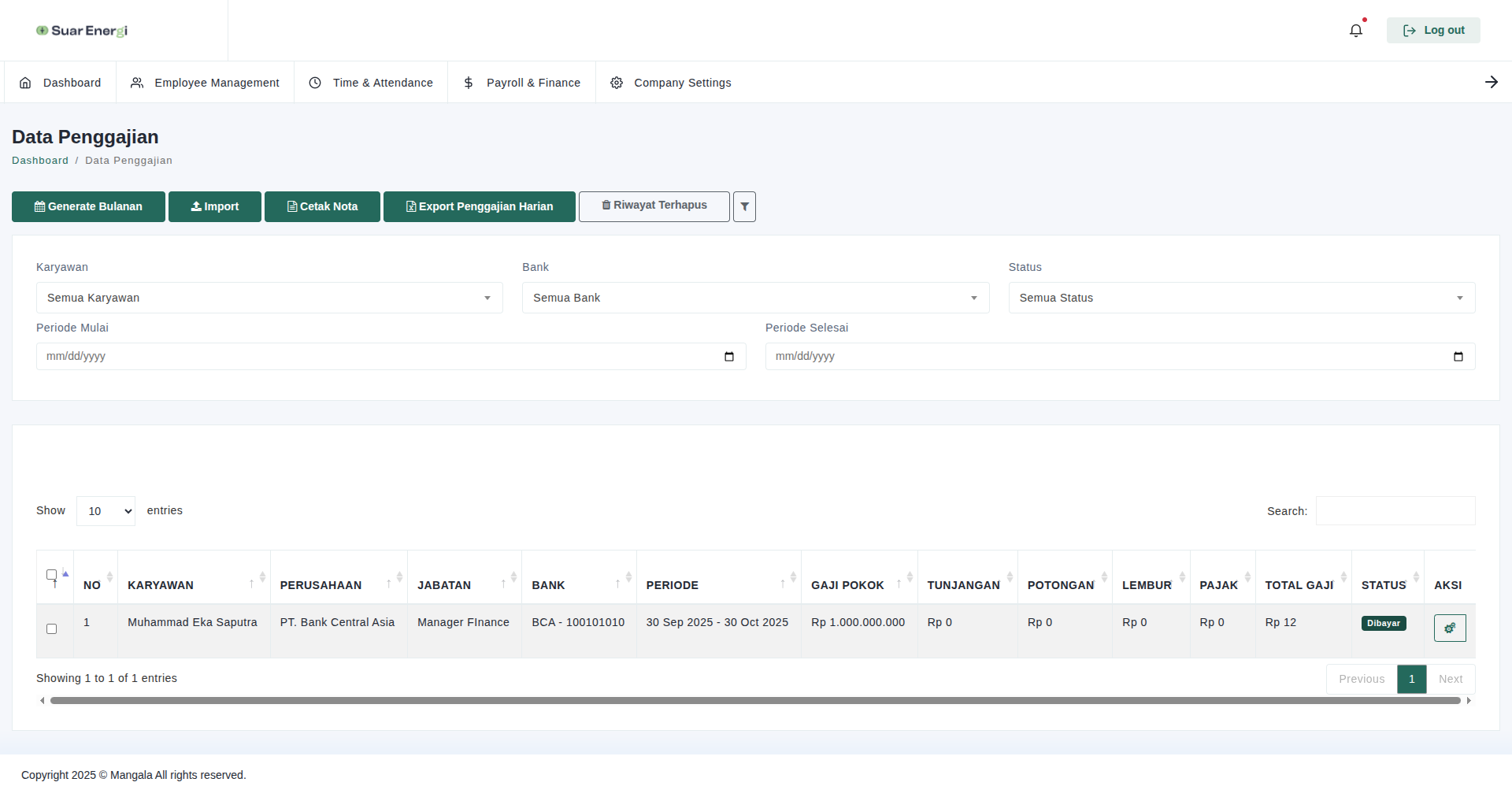This screenshot has height=797, width=1512.
Task: Click the Dashboard breadcrumb link
Action: pos(40,160)
